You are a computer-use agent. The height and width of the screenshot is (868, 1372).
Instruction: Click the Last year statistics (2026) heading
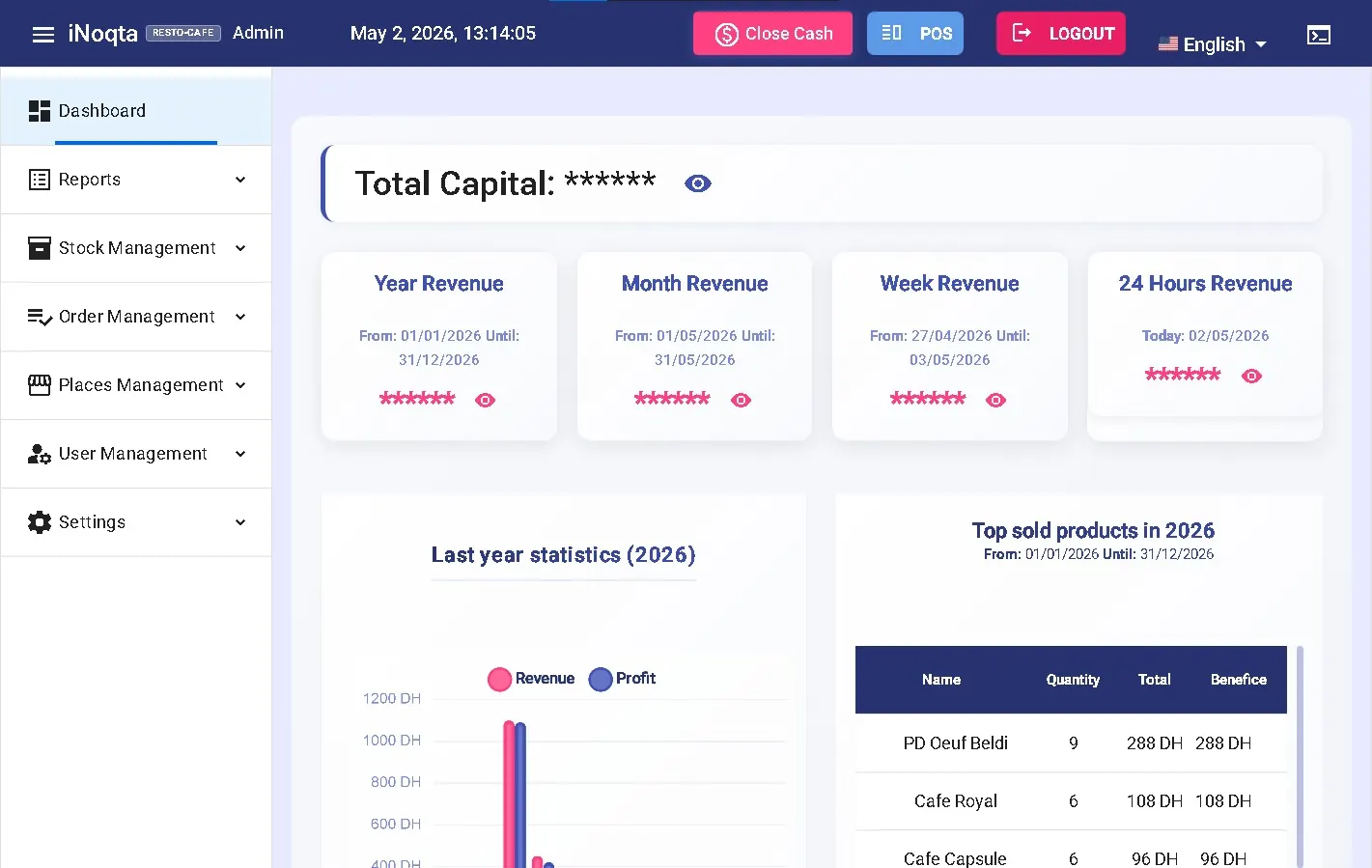pos(564,555)
